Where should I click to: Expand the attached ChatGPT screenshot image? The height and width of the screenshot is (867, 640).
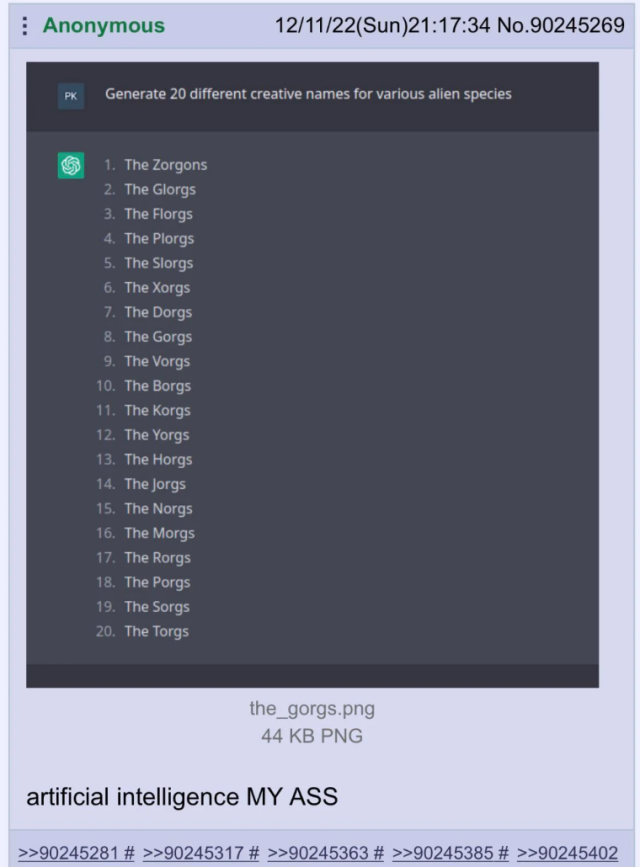[313, 375]
